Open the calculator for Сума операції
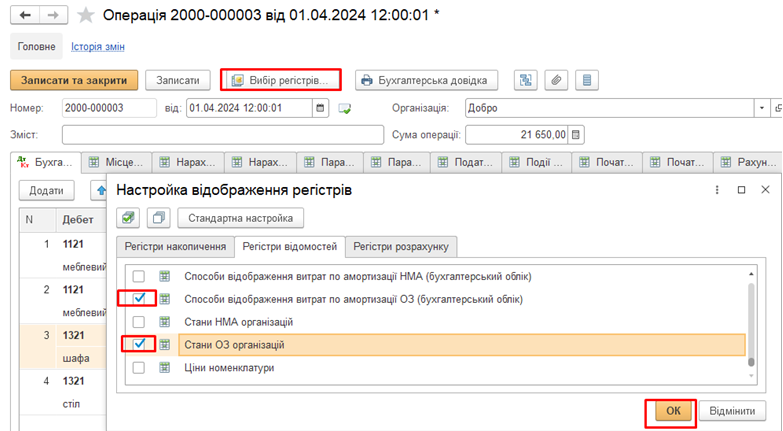 tap(577, 135)
